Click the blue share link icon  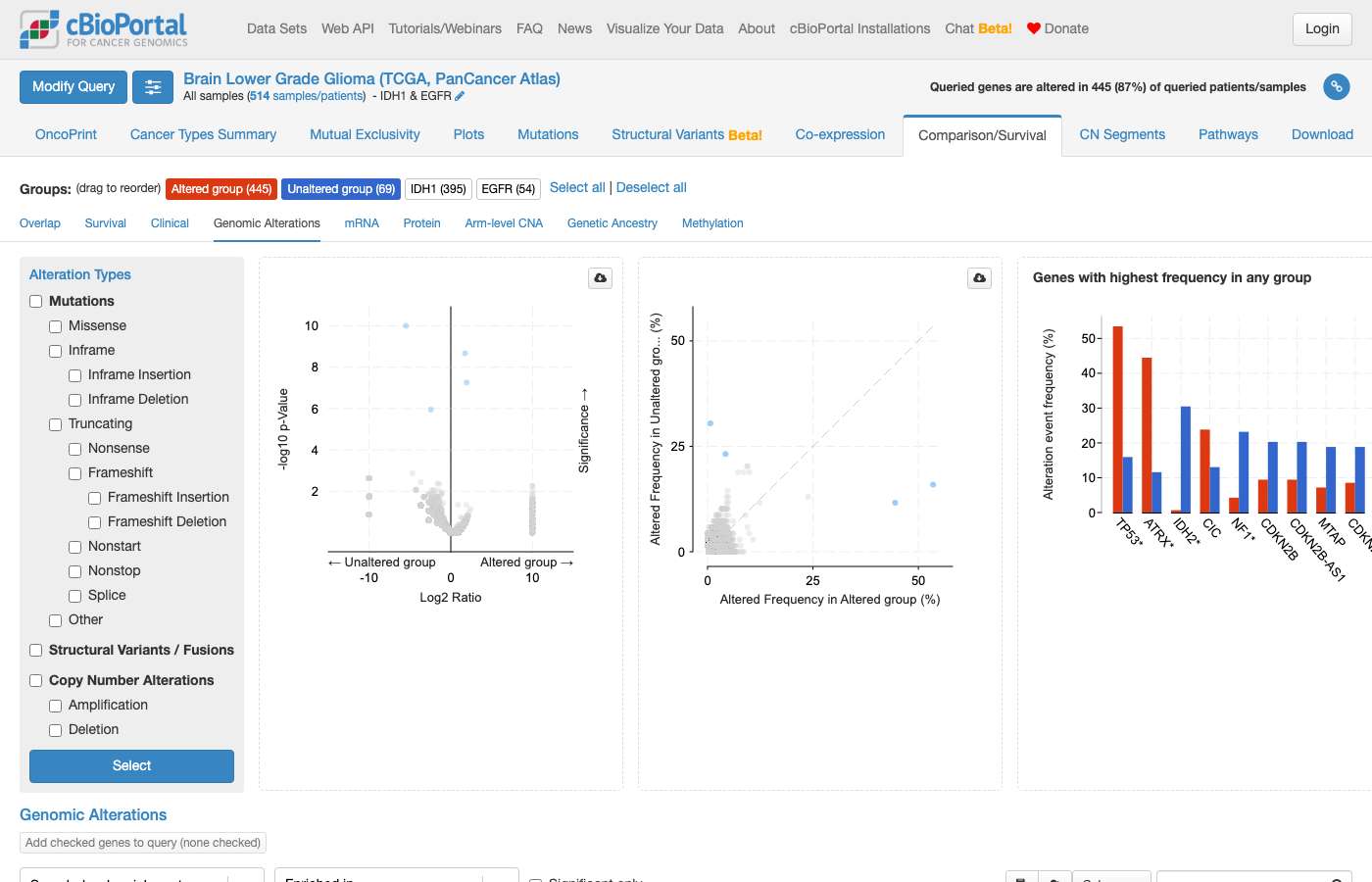(1337, 87)
